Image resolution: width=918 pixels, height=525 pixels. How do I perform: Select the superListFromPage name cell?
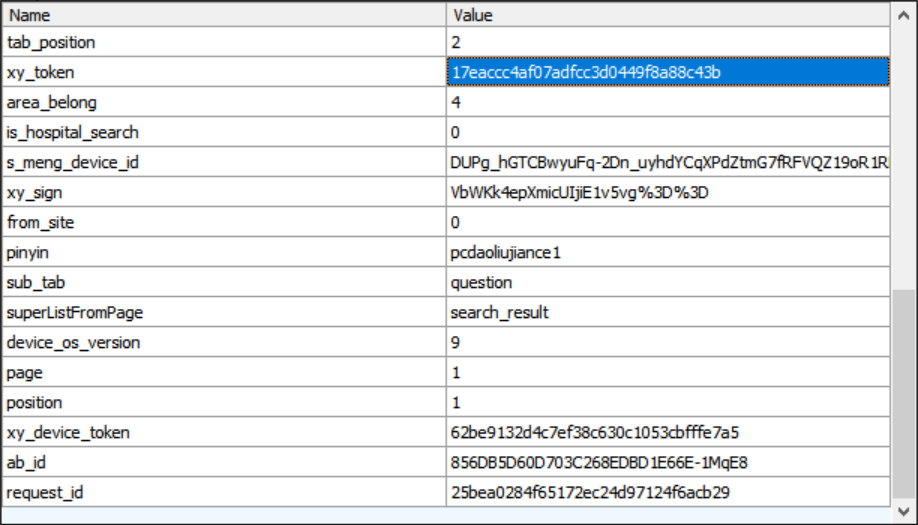224,312
